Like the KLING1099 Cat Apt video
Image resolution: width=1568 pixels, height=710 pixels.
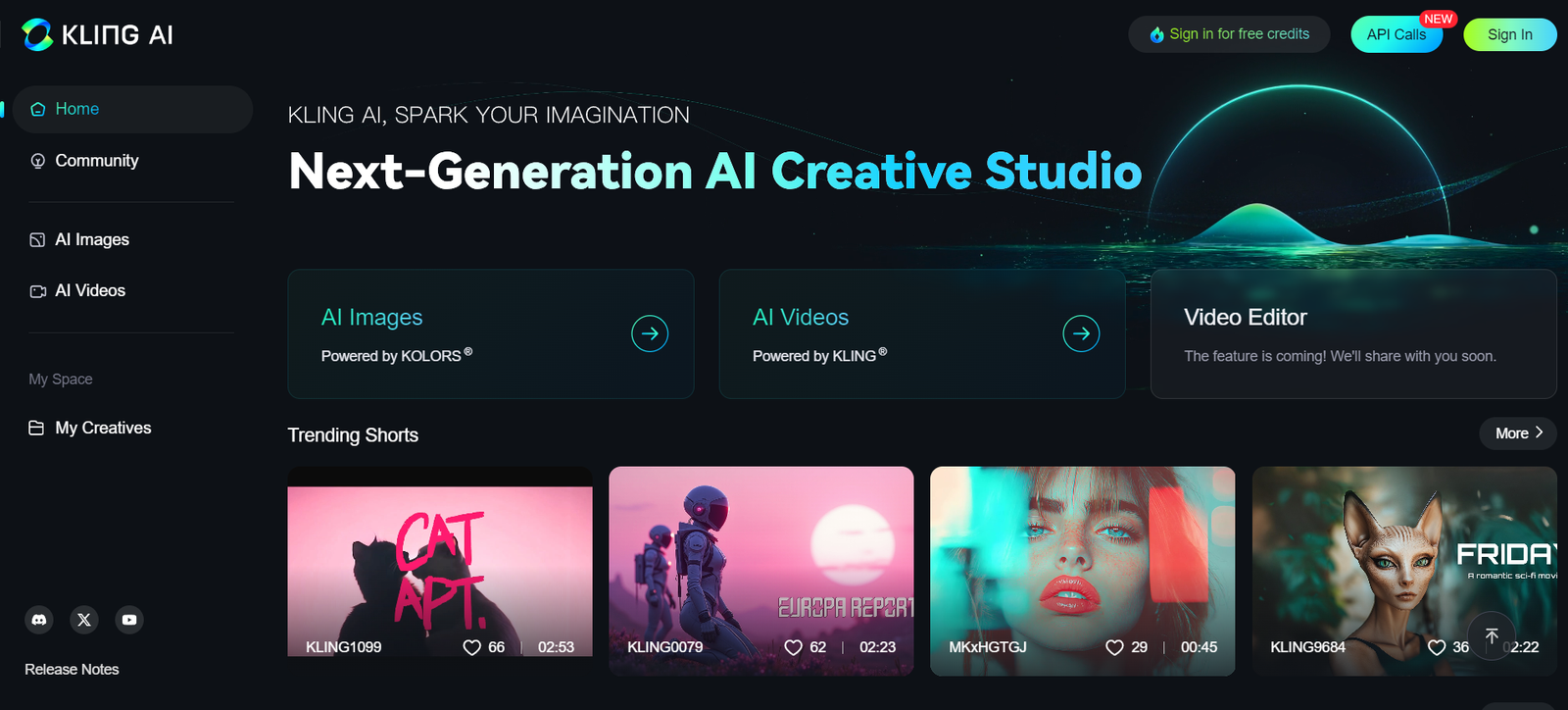point(472,647)
